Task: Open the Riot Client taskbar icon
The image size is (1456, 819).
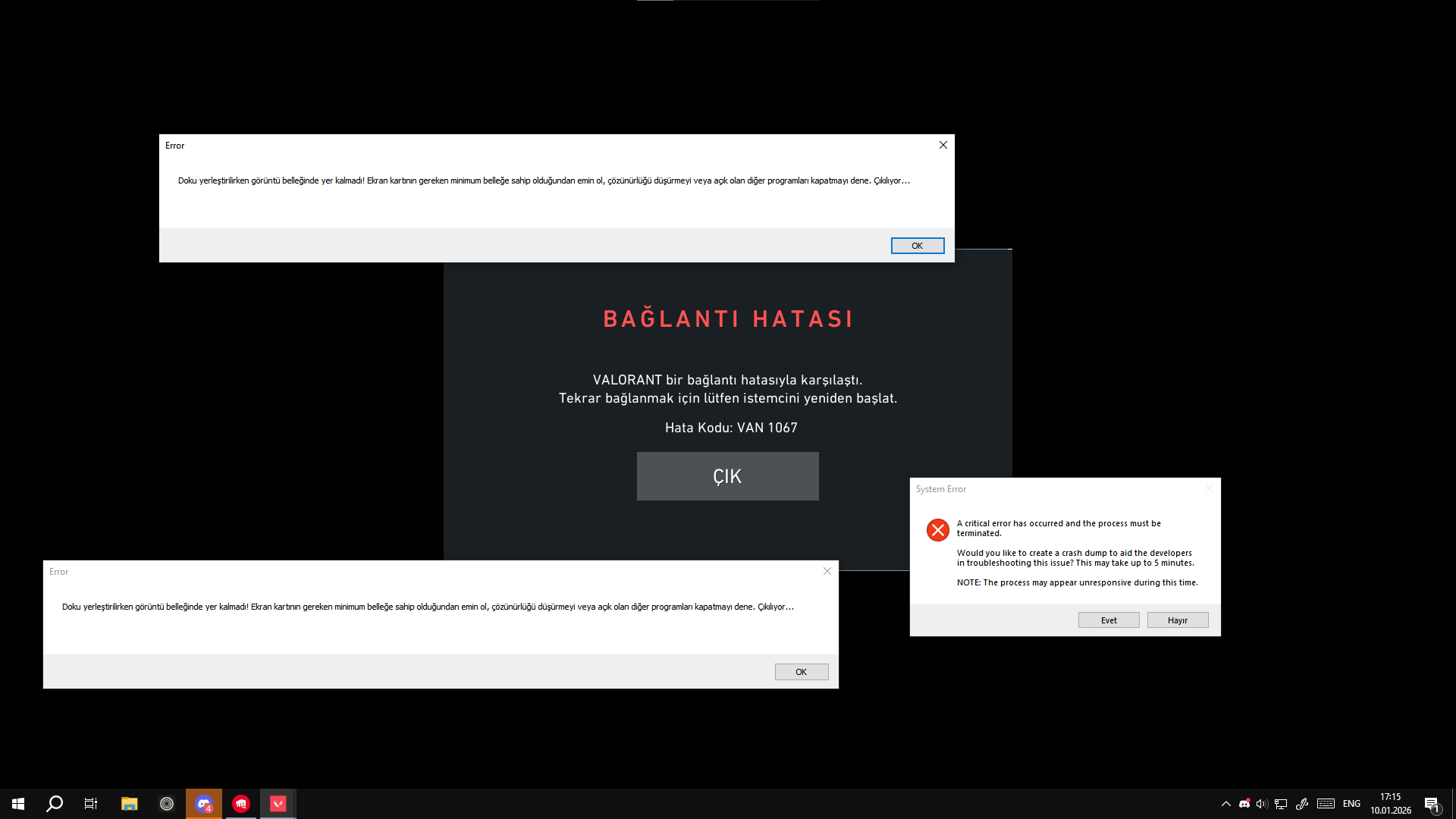Action: click(241, 804)
